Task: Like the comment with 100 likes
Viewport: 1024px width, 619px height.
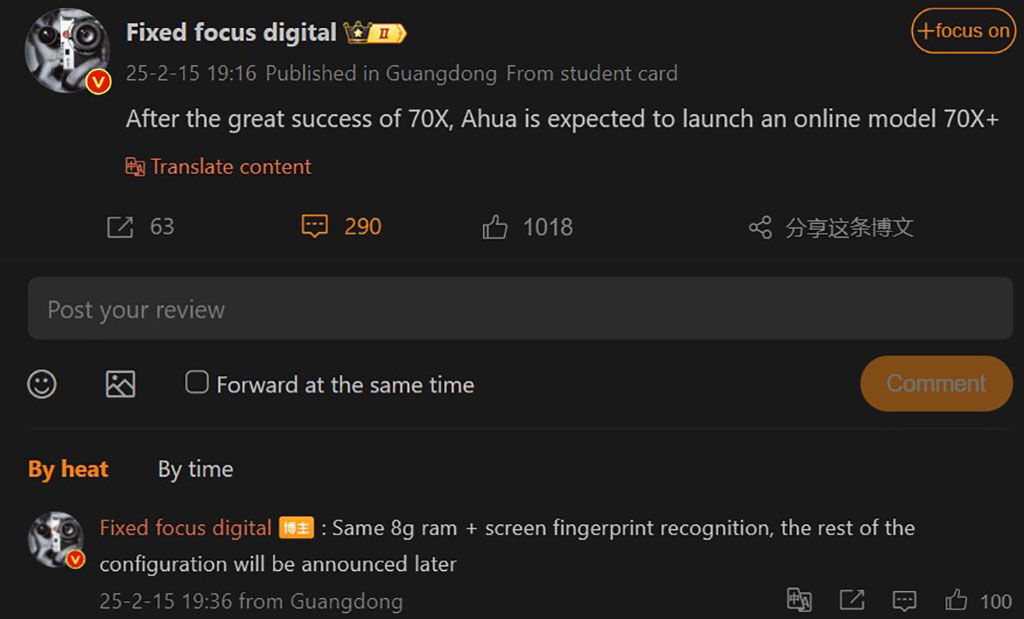Action: pos(957,600)
